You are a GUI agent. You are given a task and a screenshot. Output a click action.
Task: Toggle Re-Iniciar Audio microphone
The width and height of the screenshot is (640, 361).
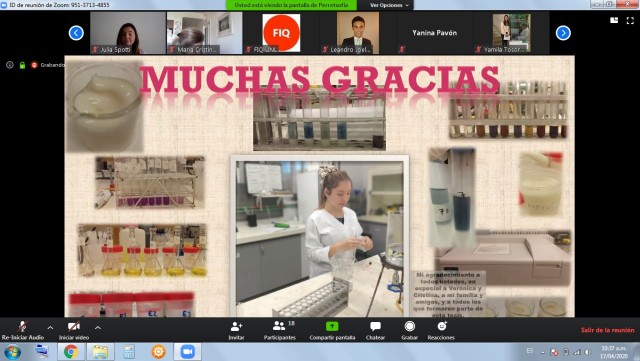[x=22, y=326]
